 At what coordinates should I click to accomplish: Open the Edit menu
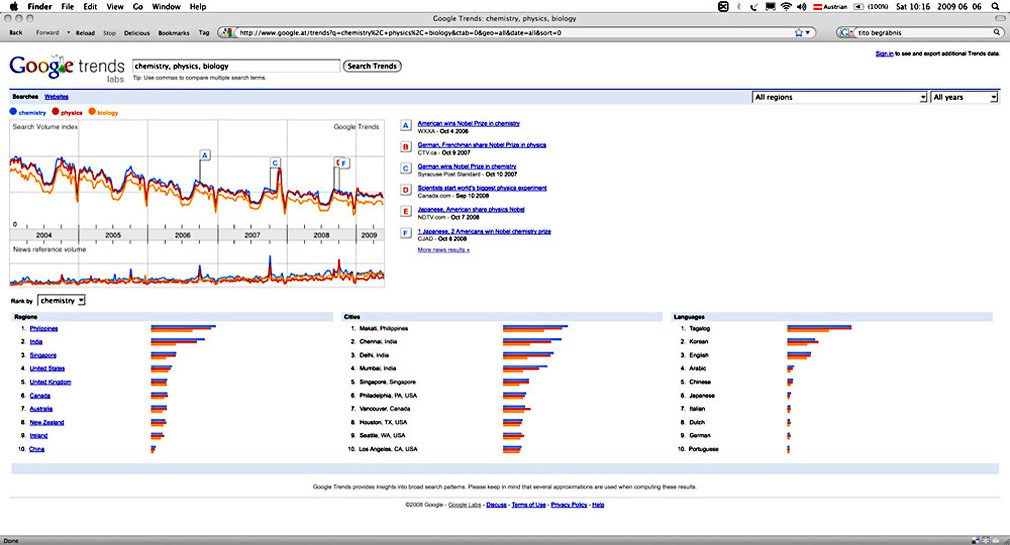90,6
